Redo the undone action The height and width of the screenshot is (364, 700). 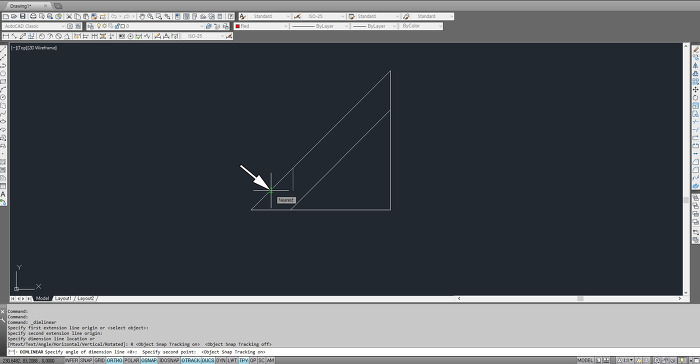point(126,17)
